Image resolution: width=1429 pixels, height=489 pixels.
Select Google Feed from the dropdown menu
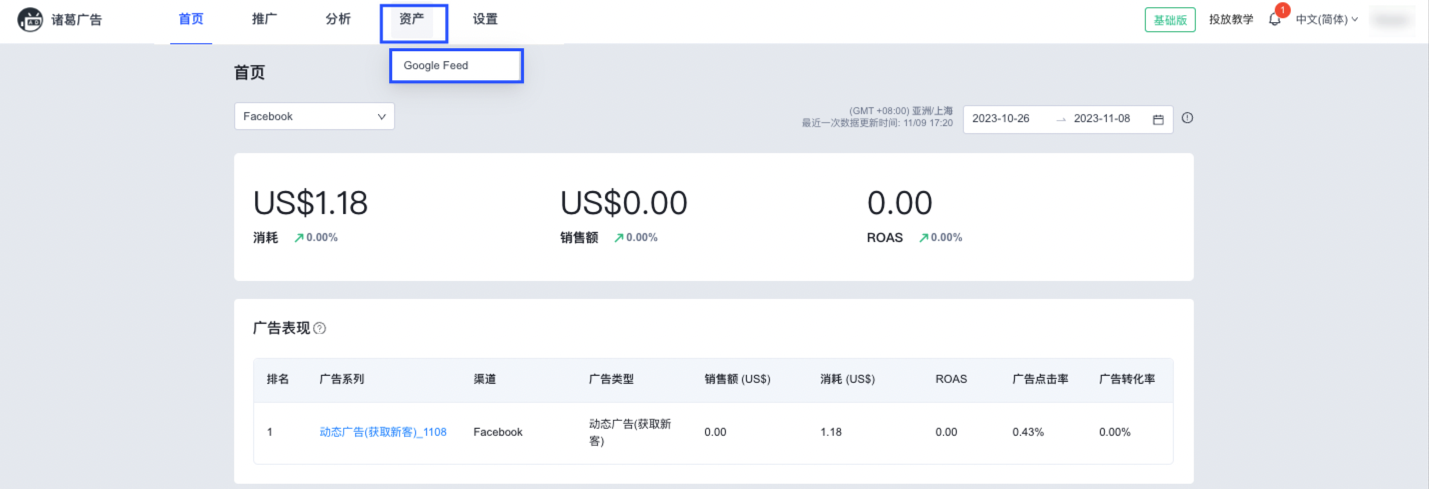click(x=436, y=66)
